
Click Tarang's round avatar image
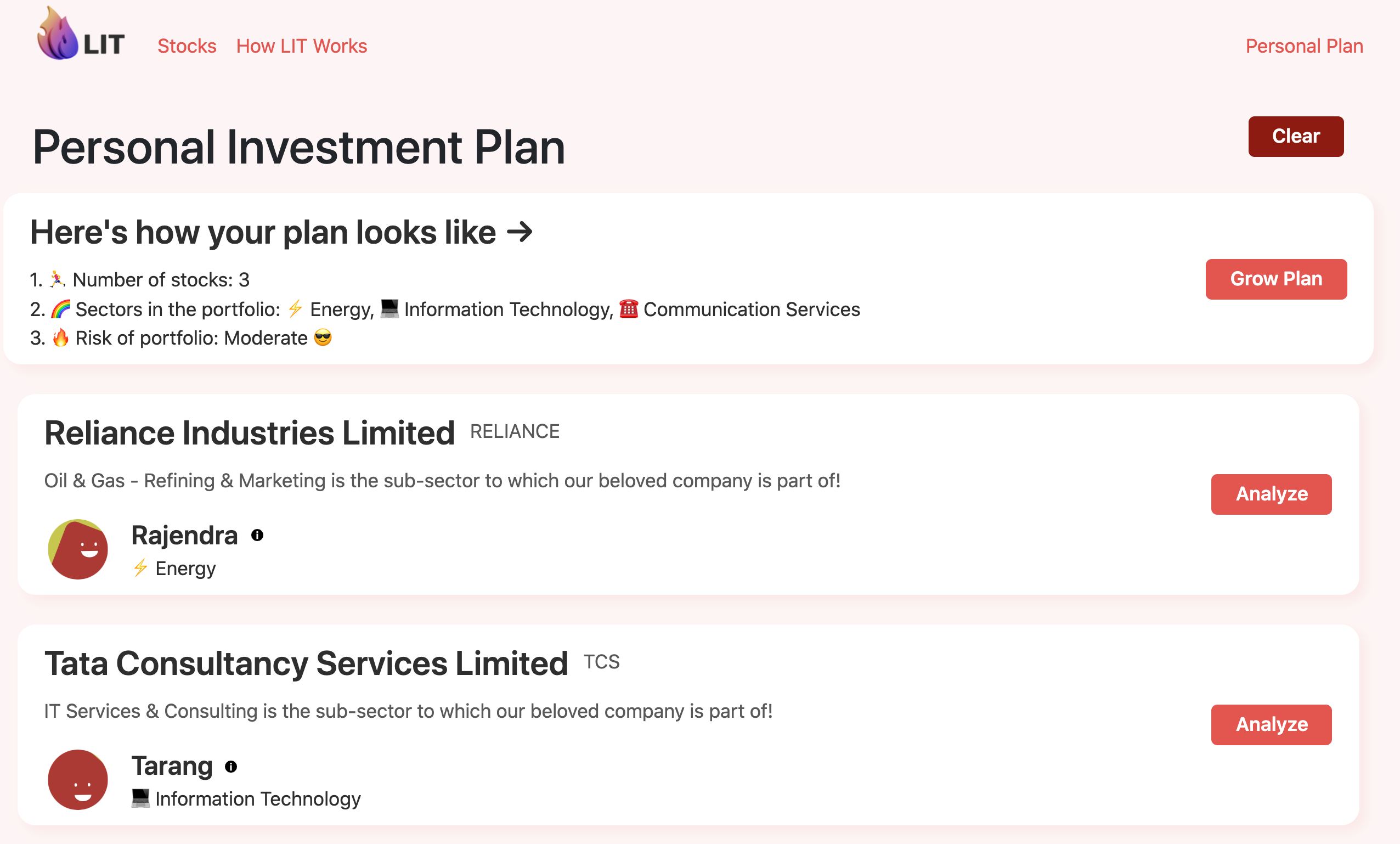pyautogui.click(x=78, y=779)
